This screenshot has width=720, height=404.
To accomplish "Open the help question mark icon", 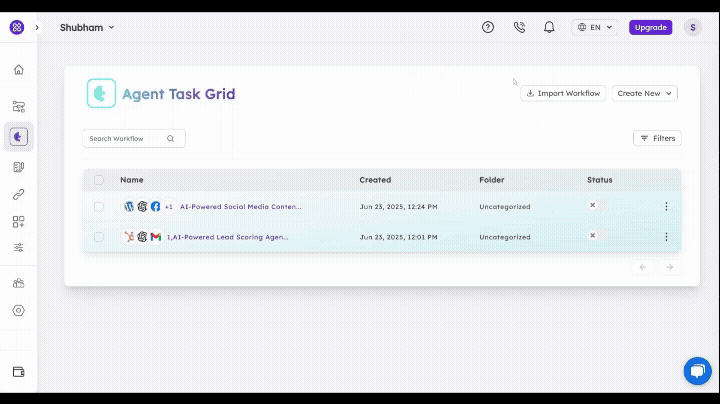I will click(x=488, y=27).
